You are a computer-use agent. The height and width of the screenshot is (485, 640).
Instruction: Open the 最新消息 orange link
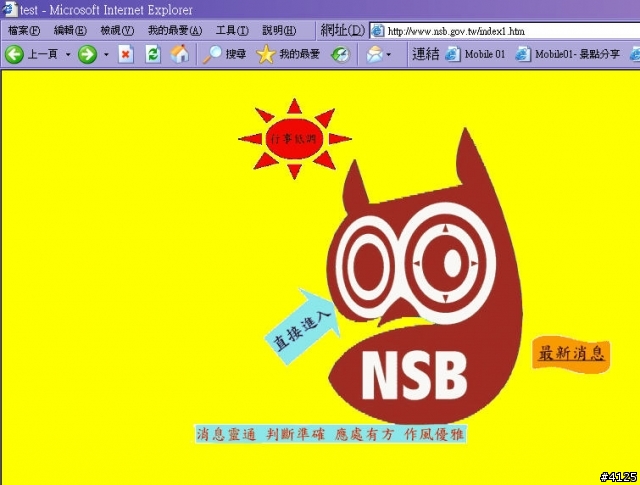click(x=571, y=354)
